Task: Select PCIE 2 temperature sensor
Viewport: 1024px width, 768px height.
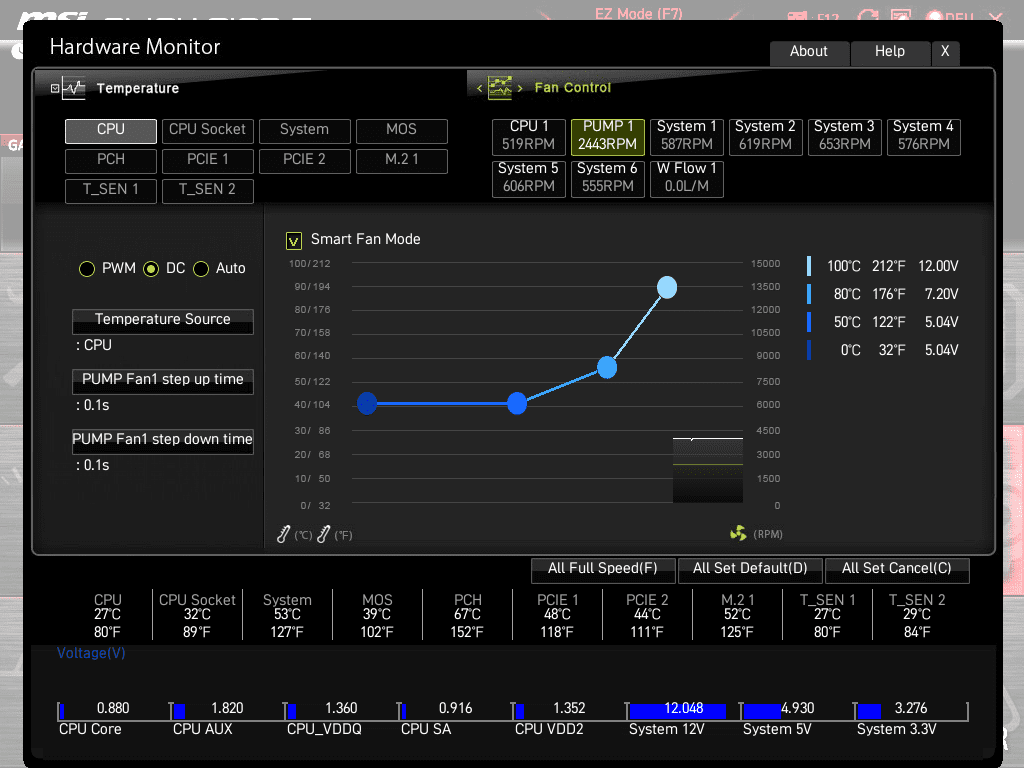Action: (x=304, y=161)
